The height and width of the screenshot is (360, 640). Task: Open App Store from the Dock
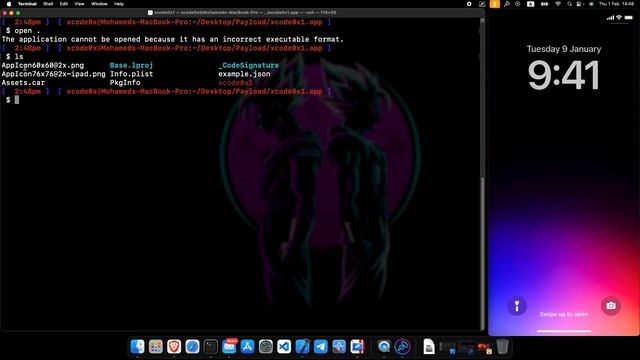tap(247, 347)
